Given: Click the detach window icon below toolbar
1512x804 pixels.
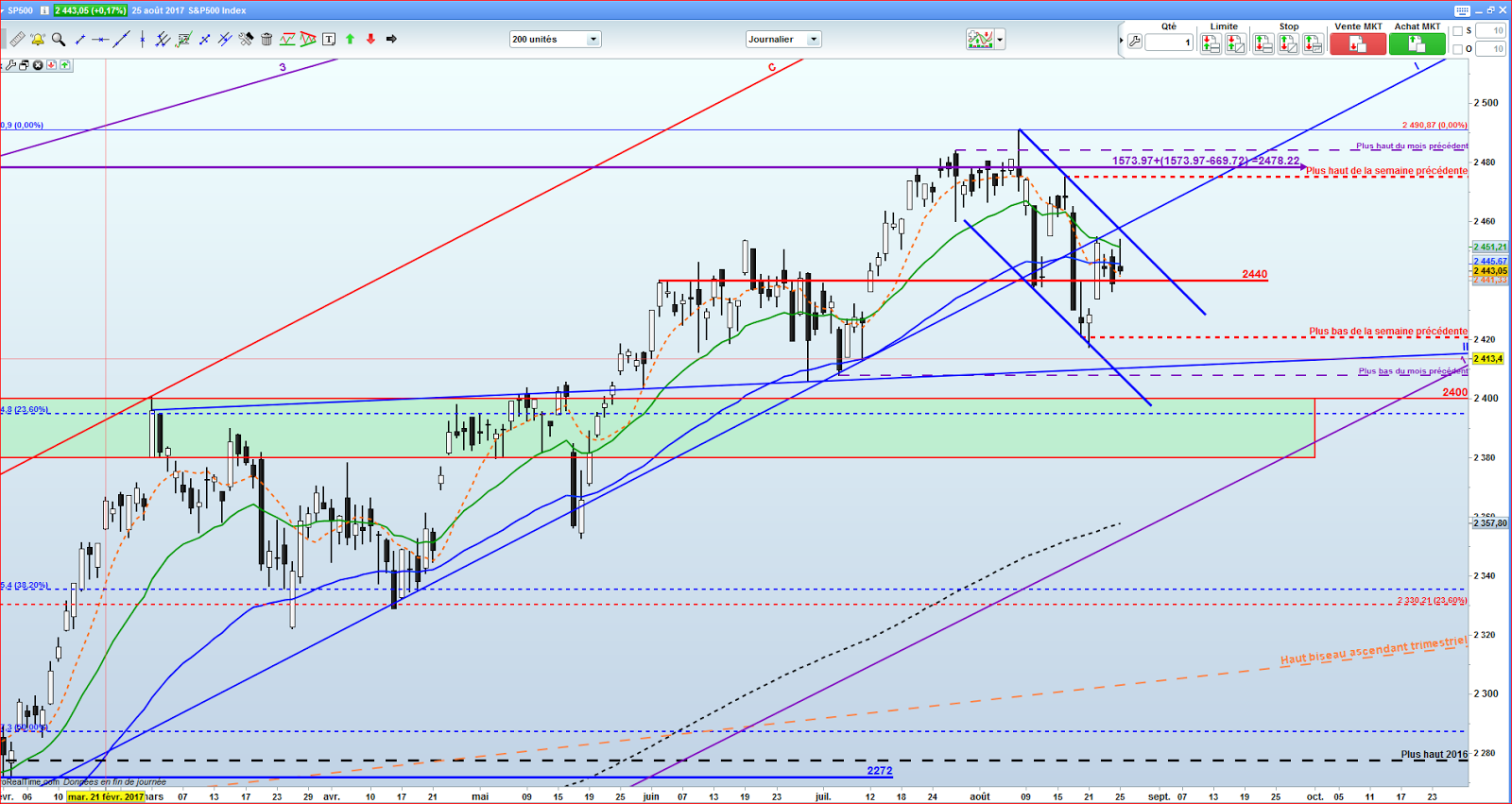Looking at the screenshot, I should coord(24,65).
